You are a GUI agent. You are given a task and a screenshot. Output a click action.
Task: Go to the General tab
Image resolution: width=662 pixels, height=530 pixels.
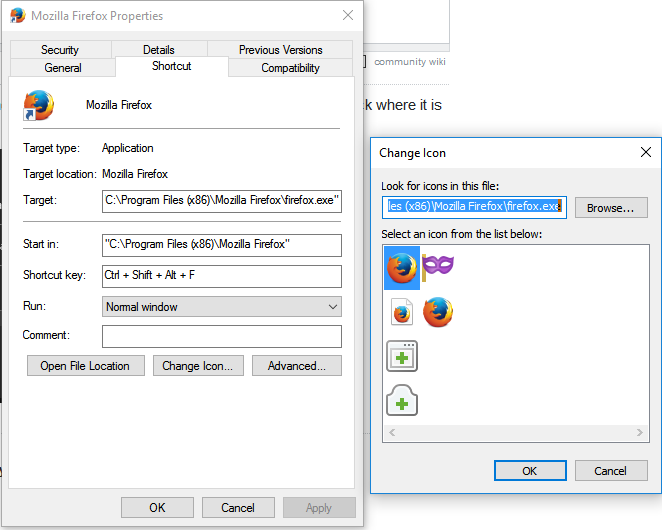[62, 68]
